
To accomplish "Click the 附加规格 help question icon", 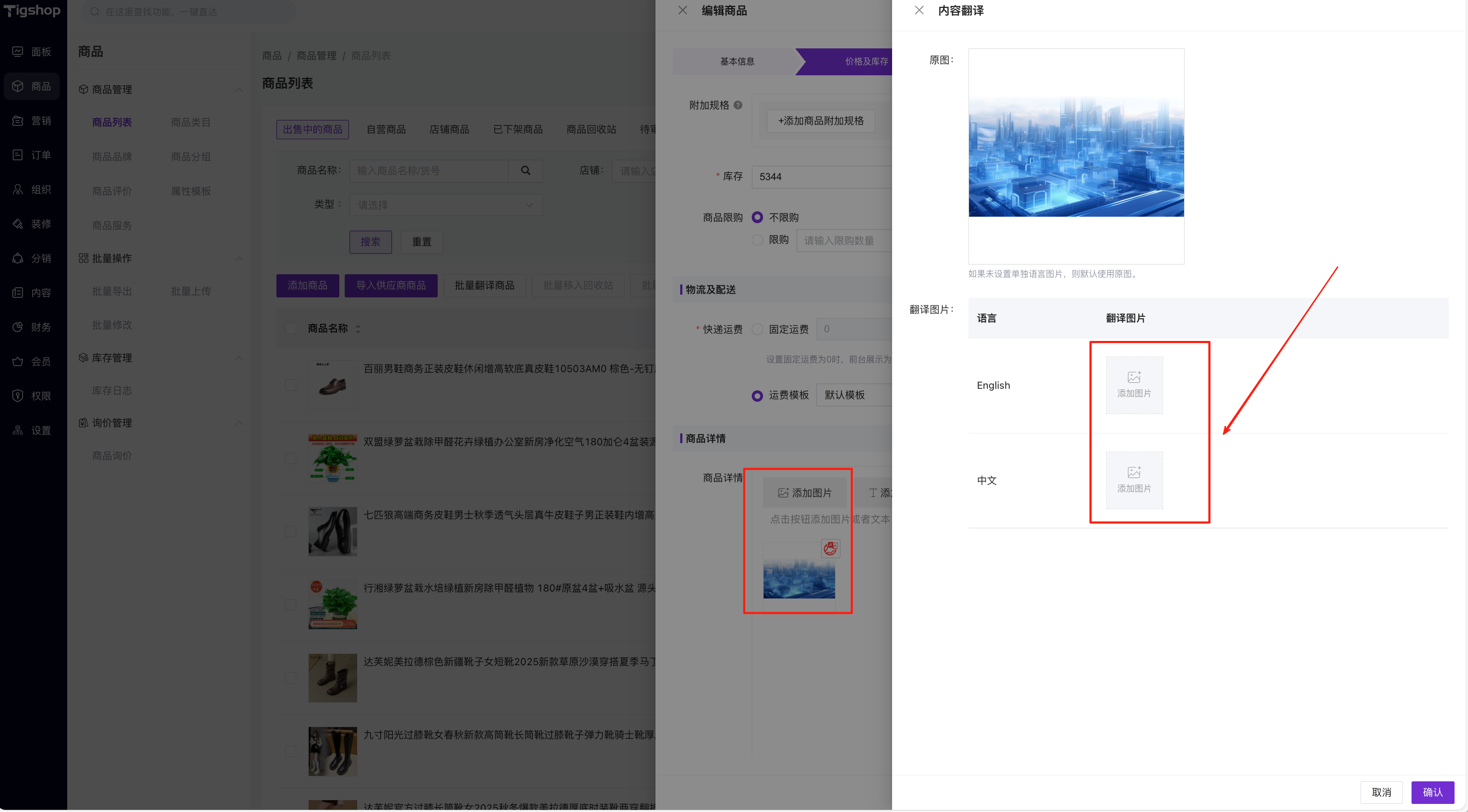I will [737, 105].
